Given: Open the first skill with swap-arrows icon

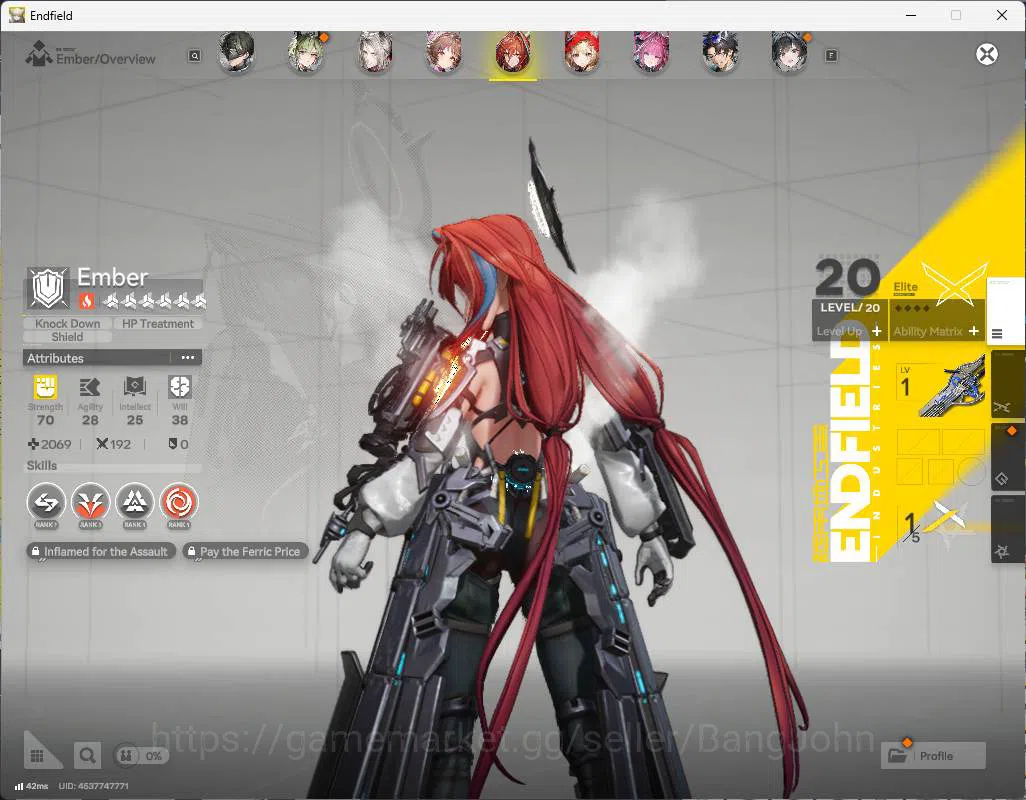Looking at the screenshot, I should pyautogui.click(x=46, y=502).
